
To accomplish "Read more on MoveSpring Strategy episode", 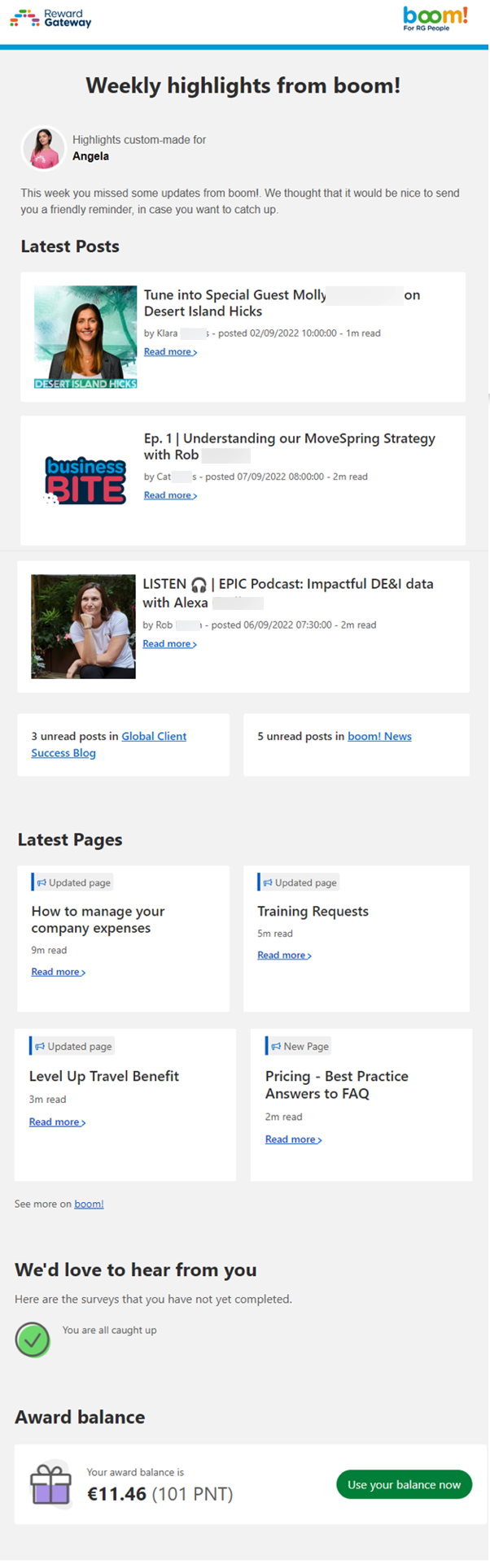I will (x=170, y=495).
